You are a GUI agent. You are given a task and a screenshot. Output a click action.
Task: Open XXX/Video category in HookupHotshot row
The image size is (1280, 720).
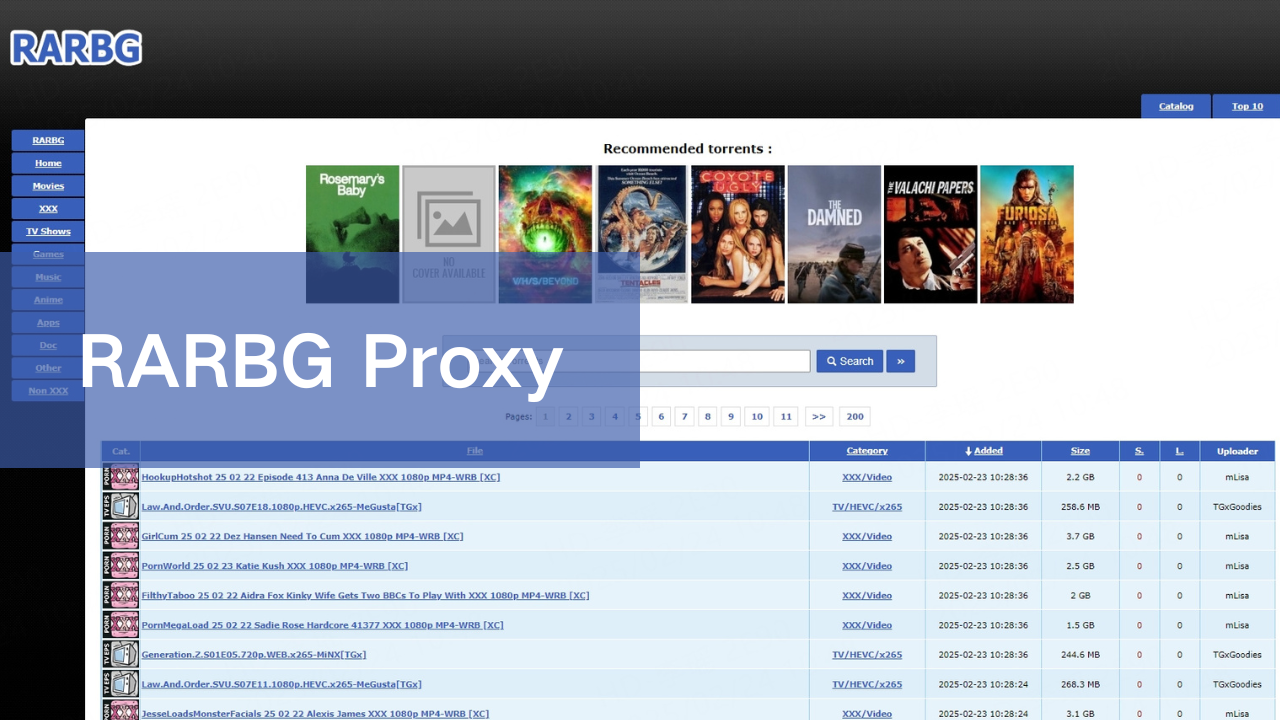pyautogui.click(x=867, y=477)
